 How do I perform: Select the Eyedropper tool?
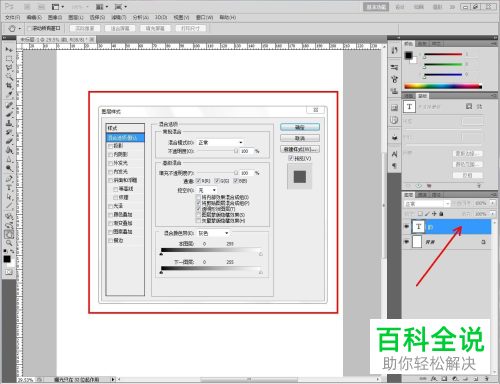tap(8, 95)
